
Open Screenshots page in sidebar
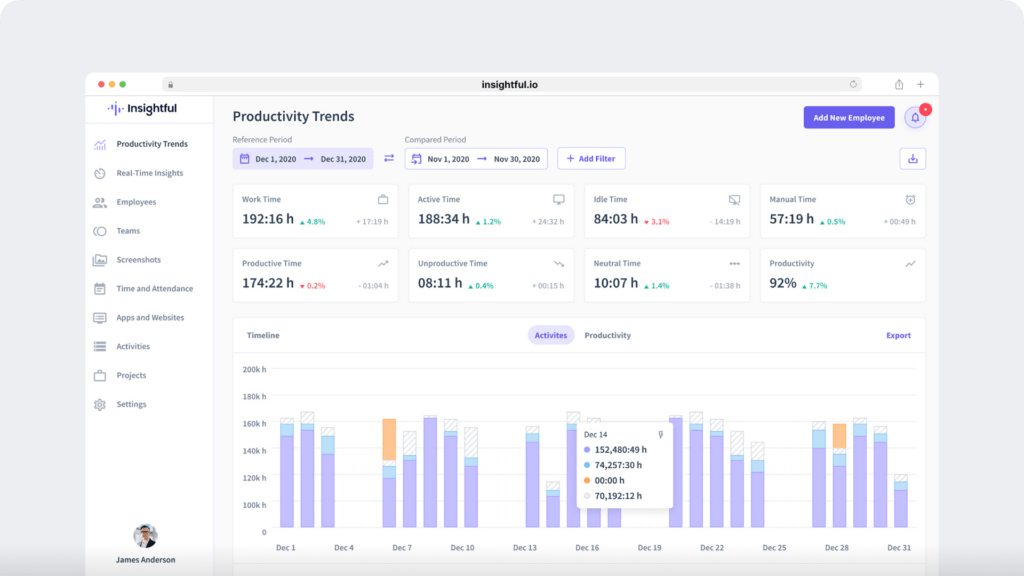coord(138,259)
